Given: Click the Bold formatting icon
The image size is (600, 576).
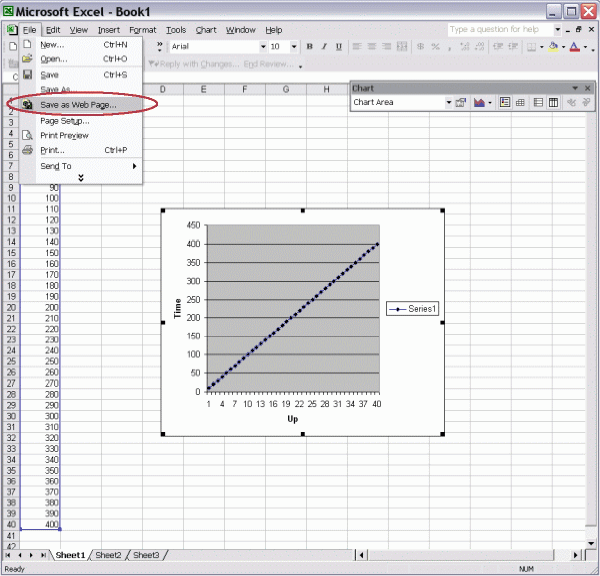Looking at the screenshot, I should click(310, 47).
